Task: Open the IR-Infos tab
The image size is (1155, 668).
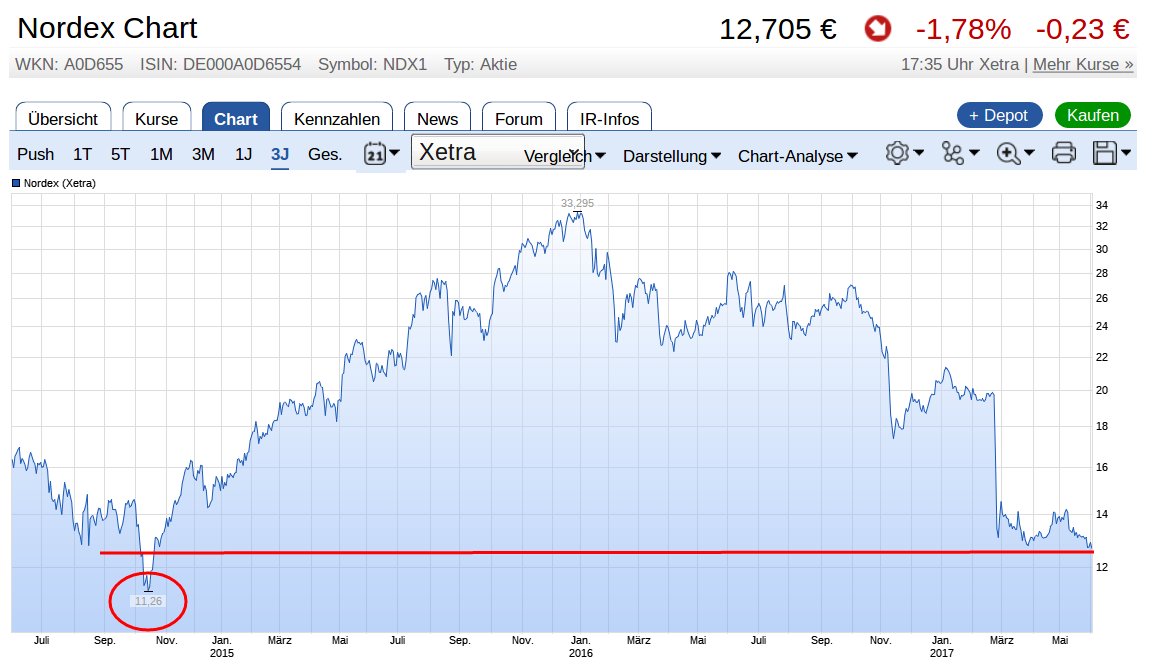Action: [x=609, y=118]
